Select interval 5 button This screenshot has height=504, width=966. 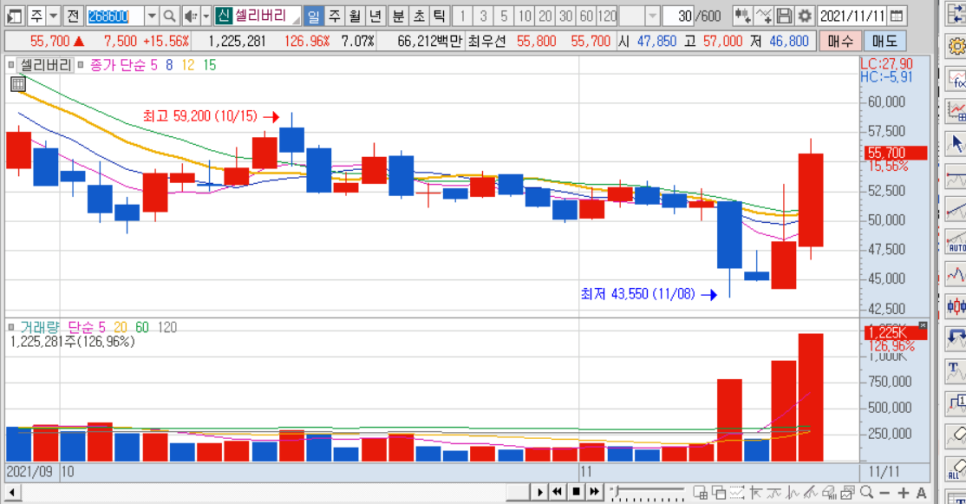coord(504,16)
